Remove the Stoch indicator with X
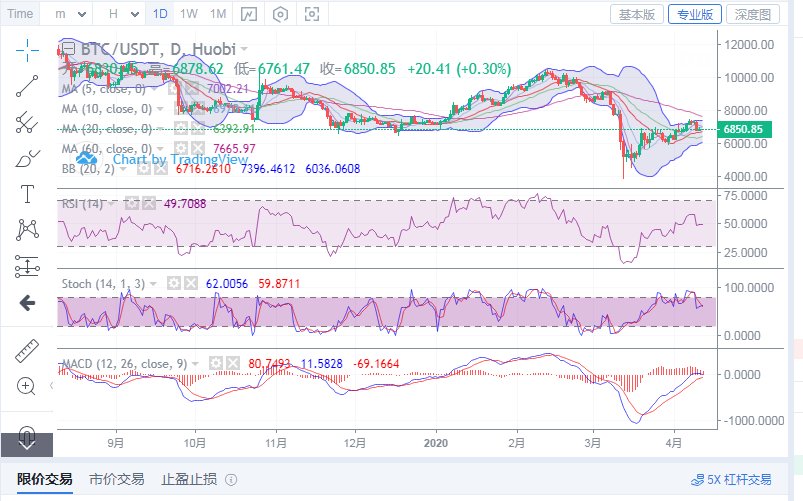Image resolution: width=803 pixels, height=501 pixels. 191,283
